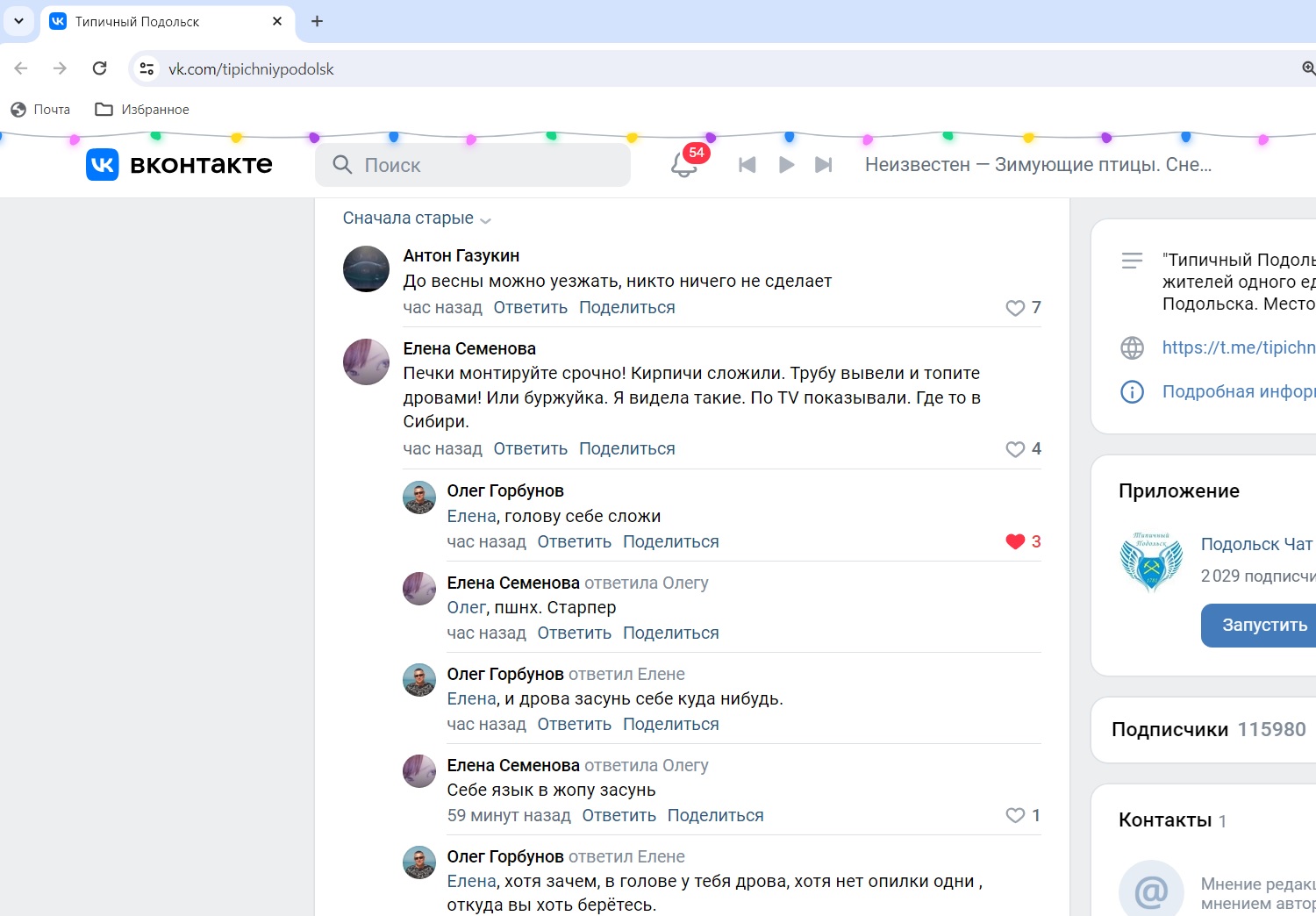The height and width of the screenshot is (916, 1316).
Task: Click in the Поиск search field
Action: pyautogui.click(x=474, y=165)
